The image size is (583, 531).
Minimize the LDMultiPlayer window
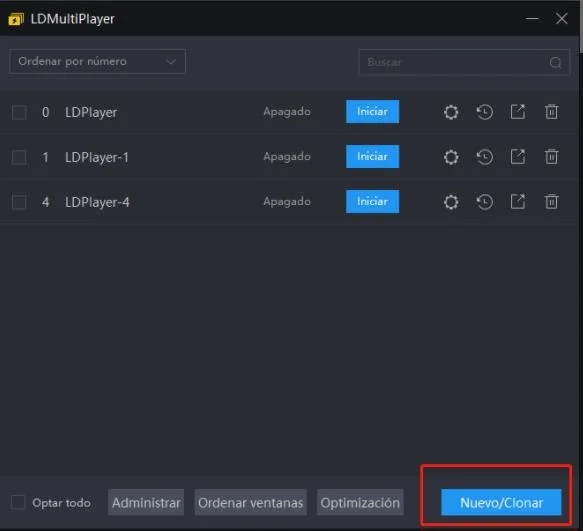[x=532, y=18]
